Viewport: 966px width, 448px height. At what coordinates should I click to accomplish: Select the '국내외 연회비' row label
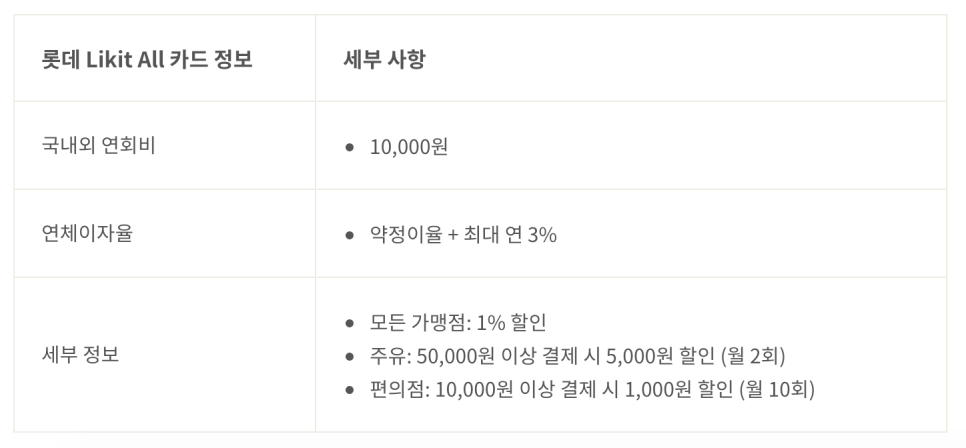click(x=98, y=145)
